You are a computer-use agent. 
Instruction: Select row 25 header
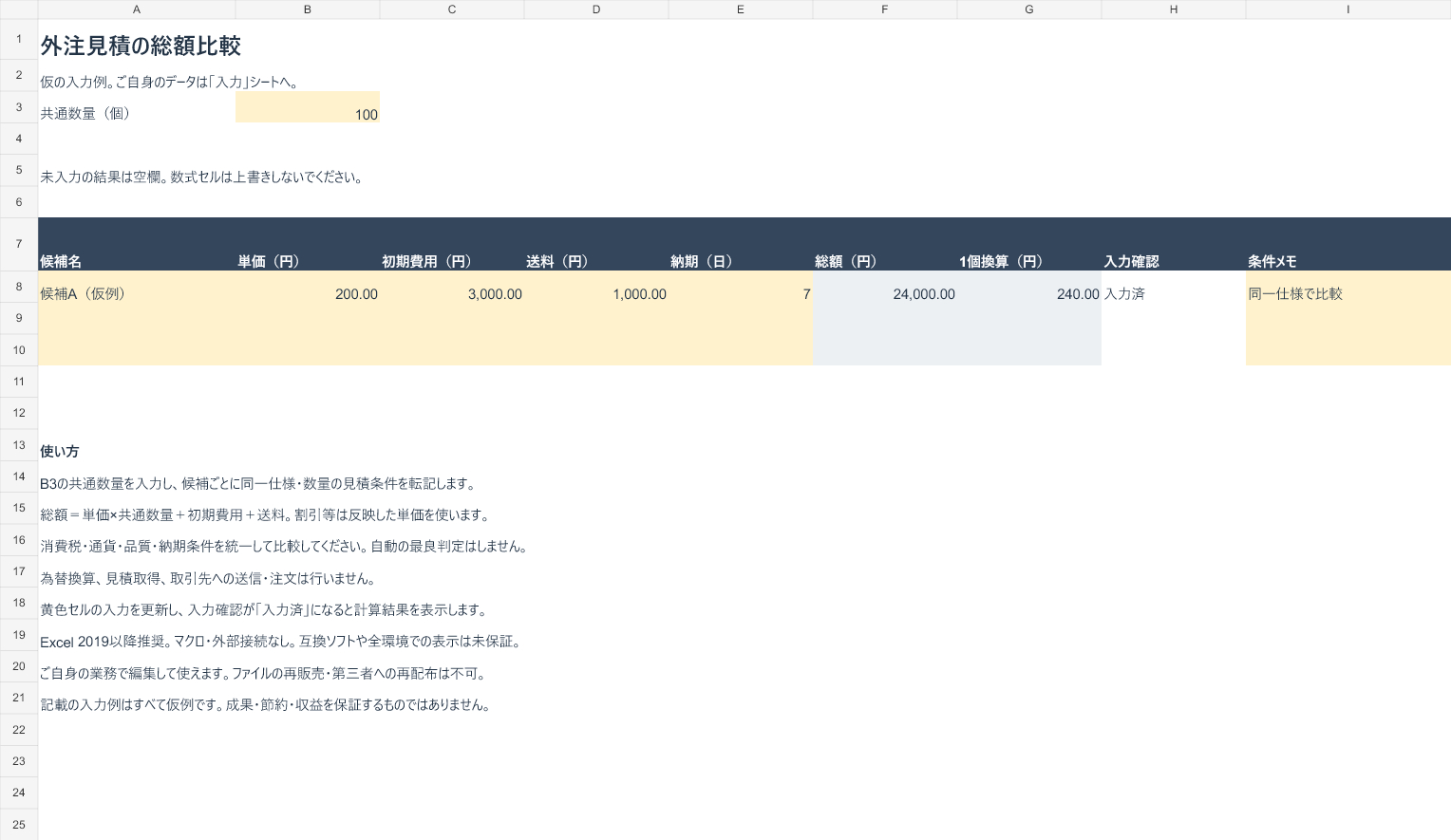[19, 824]
